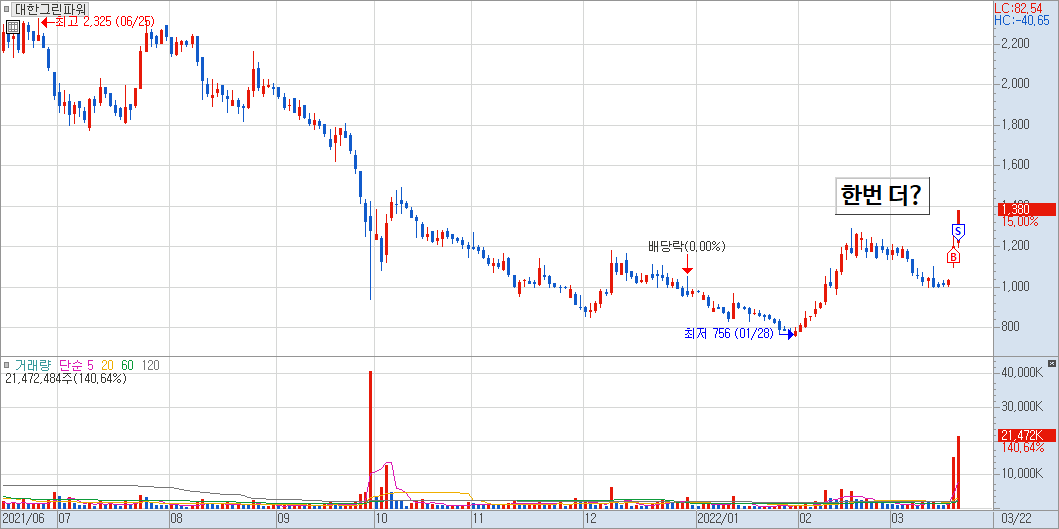Click the 03/22 current date label
1059x529 pixels.
tap(1016, 519)
